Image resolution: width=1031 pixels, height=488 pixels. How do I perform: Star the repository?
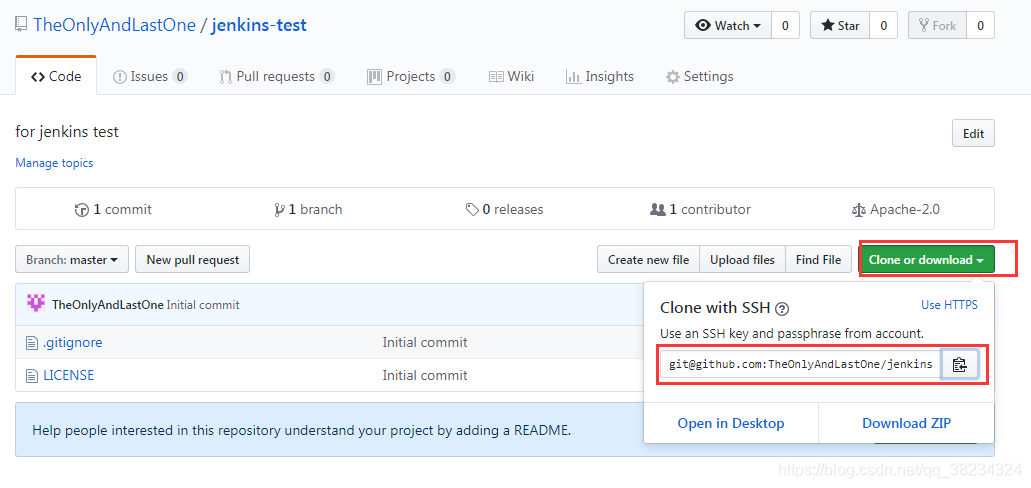[840, 26]
